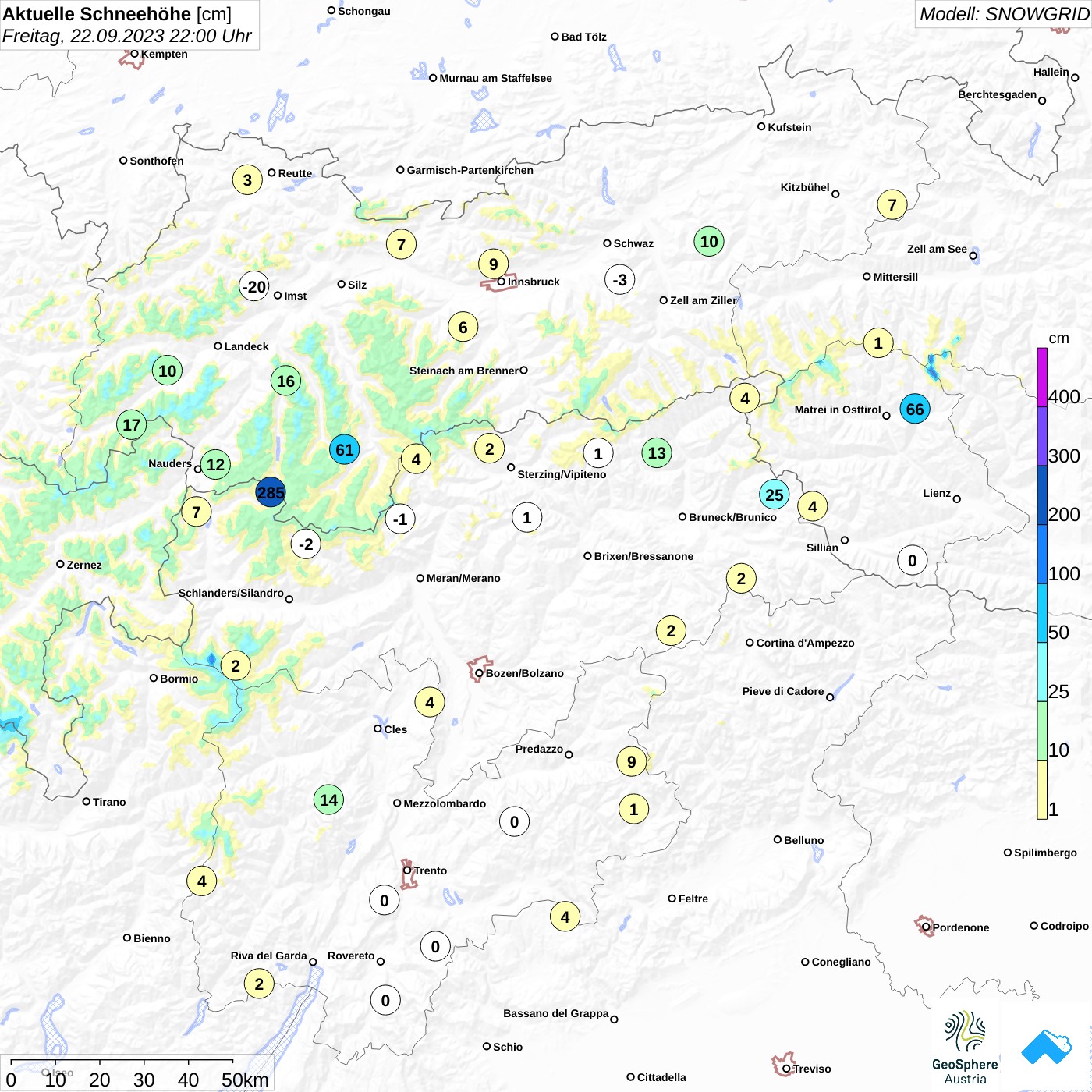Viewport: 1092px width, 1092px height.
Task: Select the 'Matrei in Osttirol' label
Action: [838, 410]
